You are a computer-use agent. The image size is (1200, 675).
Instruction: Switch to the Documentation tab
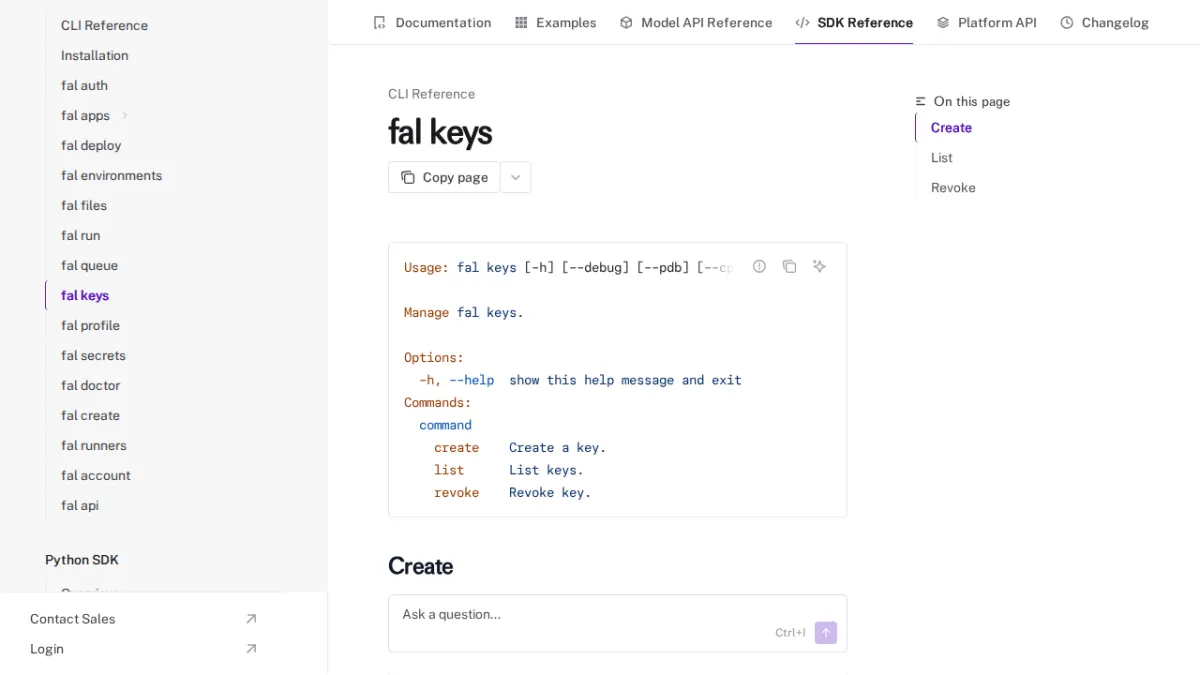(x=432, y=22)
